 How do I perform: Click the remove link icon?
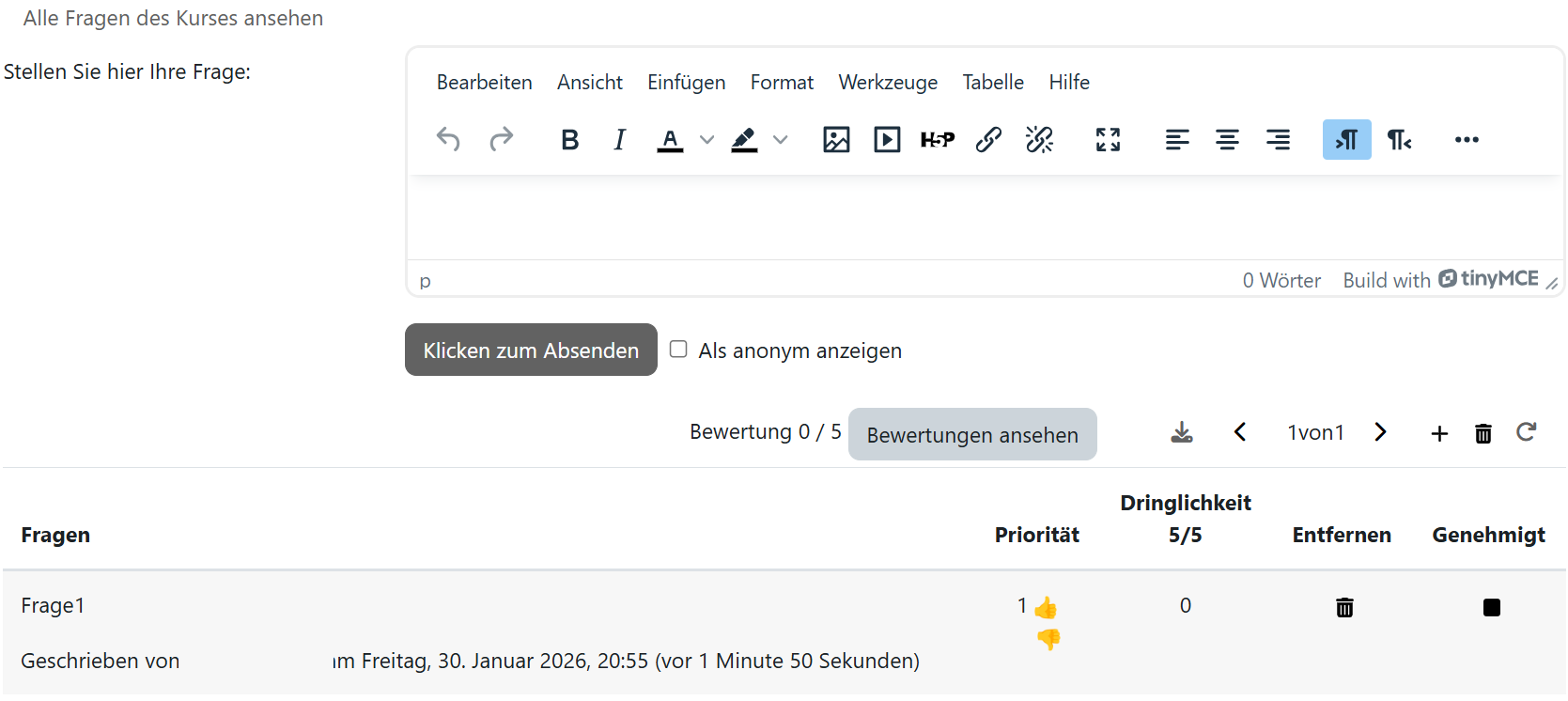(x=1039, y=140)
